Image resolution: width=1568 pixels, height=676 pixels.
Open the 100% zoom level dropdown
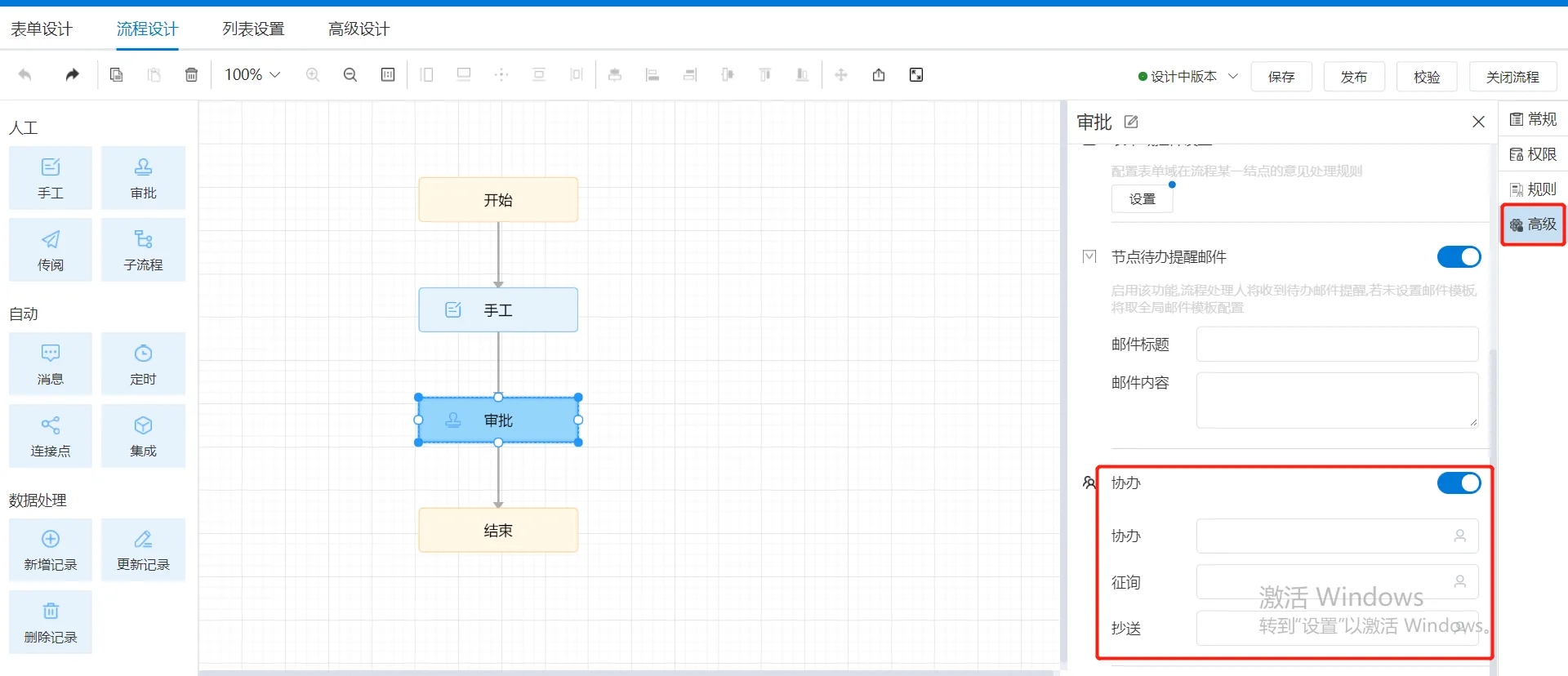coord(252,75)
